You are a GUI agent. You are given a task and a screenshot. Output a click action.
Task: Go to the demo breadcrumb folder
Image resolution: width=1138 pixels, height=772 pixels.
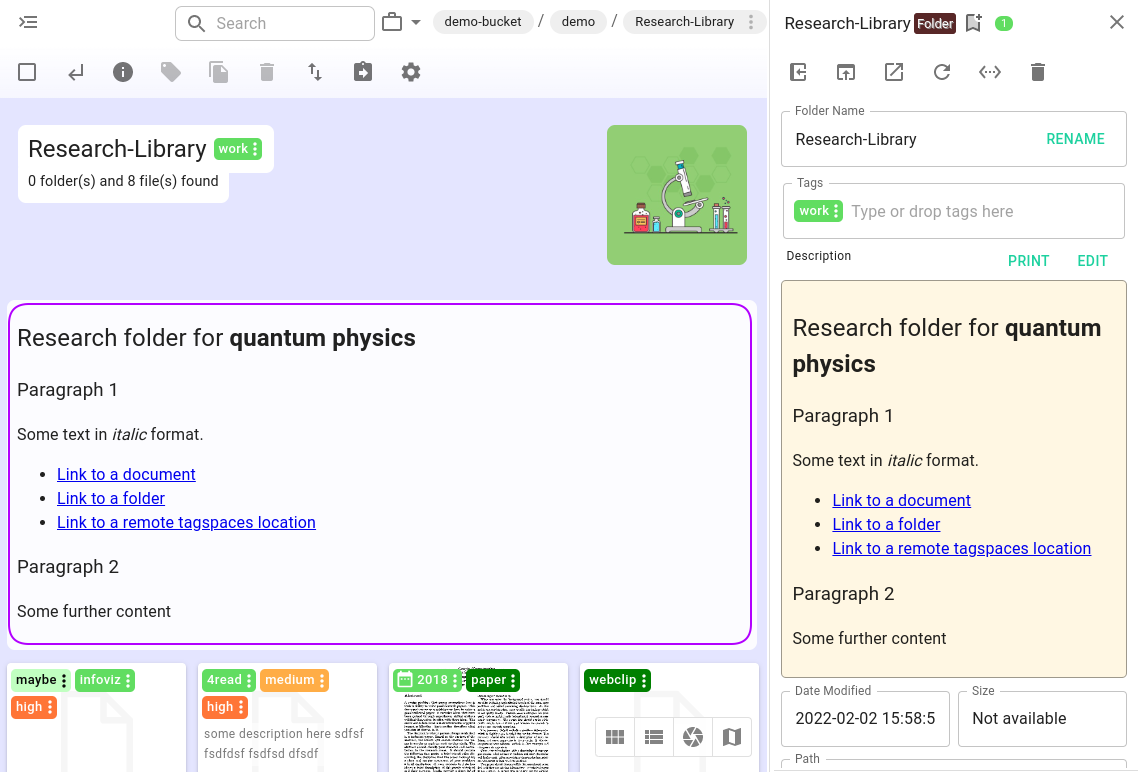(578, 22)
